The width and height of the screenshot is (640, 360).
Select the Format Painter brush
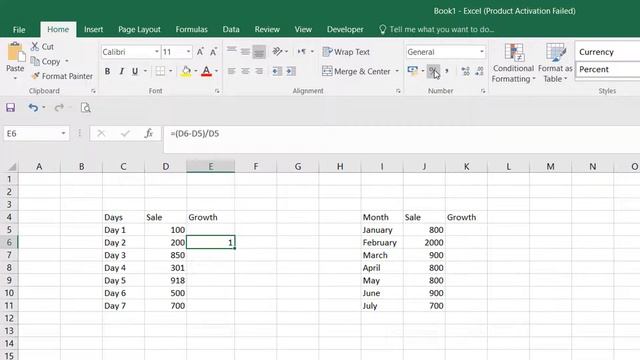(x=36, y=76)
